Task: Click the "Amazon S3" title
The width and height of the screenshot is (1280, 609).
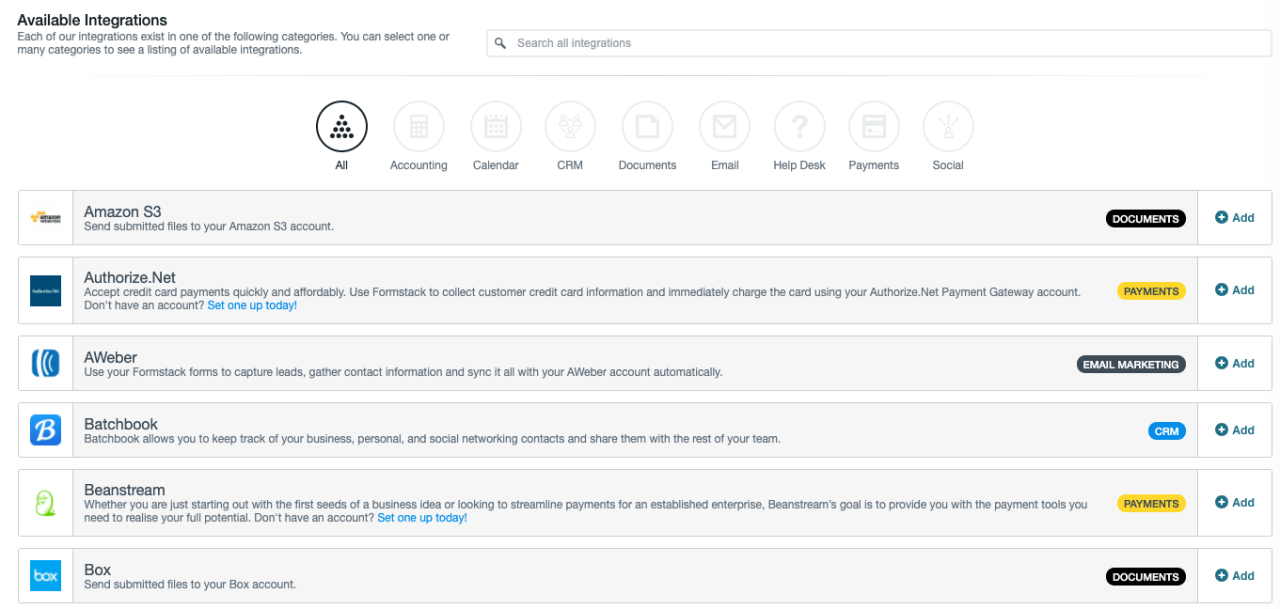Action: [122, 212]
